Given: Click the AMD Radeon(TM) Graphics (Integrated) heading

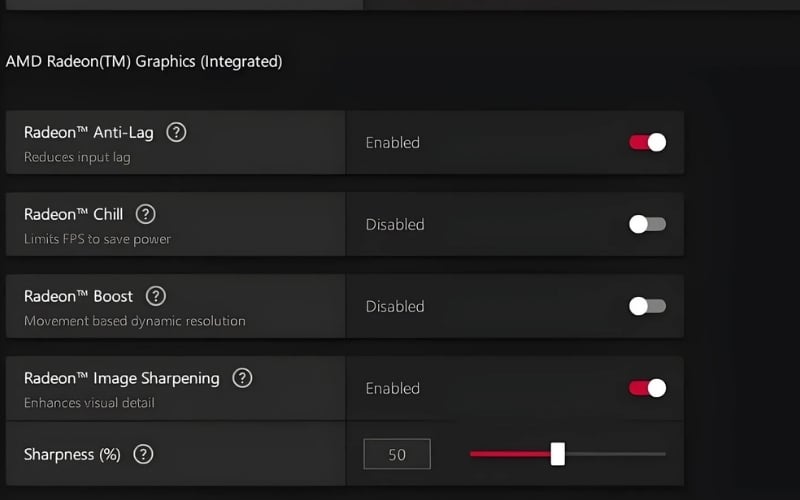Looking at the screenshot, I should pyautogui.click(x=144, y=62).
